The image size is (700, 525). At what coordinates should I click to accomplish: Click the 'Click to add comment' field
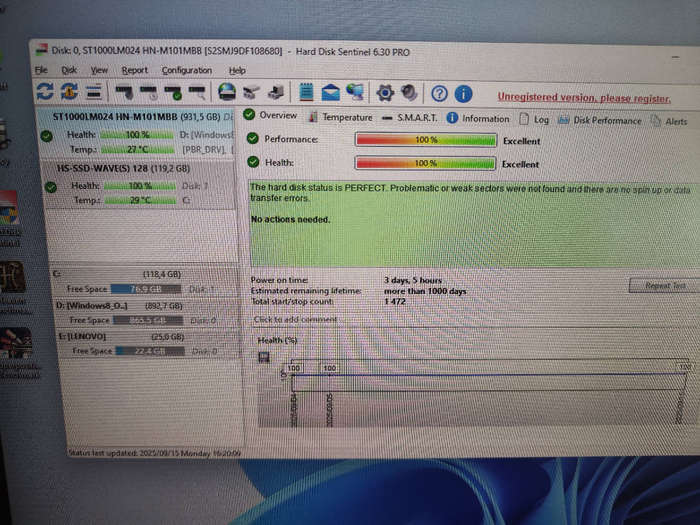pyautogui.click(x=296, y=319)
